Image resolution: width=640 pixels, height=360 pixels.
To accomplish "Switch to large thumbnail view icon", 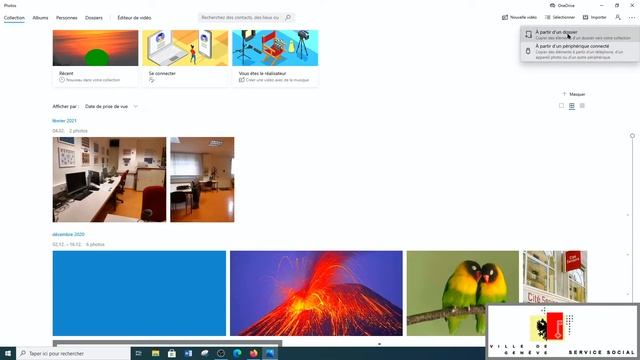I will click(561, 106).
